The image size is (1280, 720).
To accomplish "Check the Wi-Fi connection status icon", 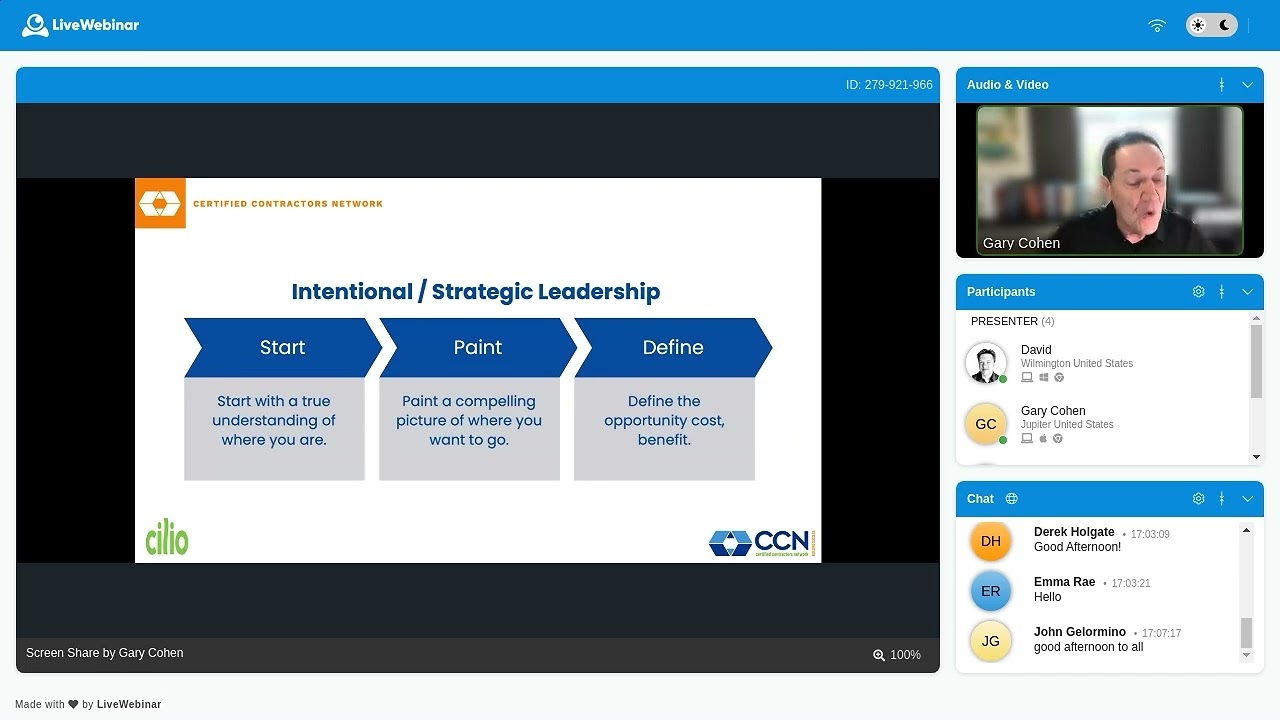I will pyautogui.click(x=1157, y=25).
